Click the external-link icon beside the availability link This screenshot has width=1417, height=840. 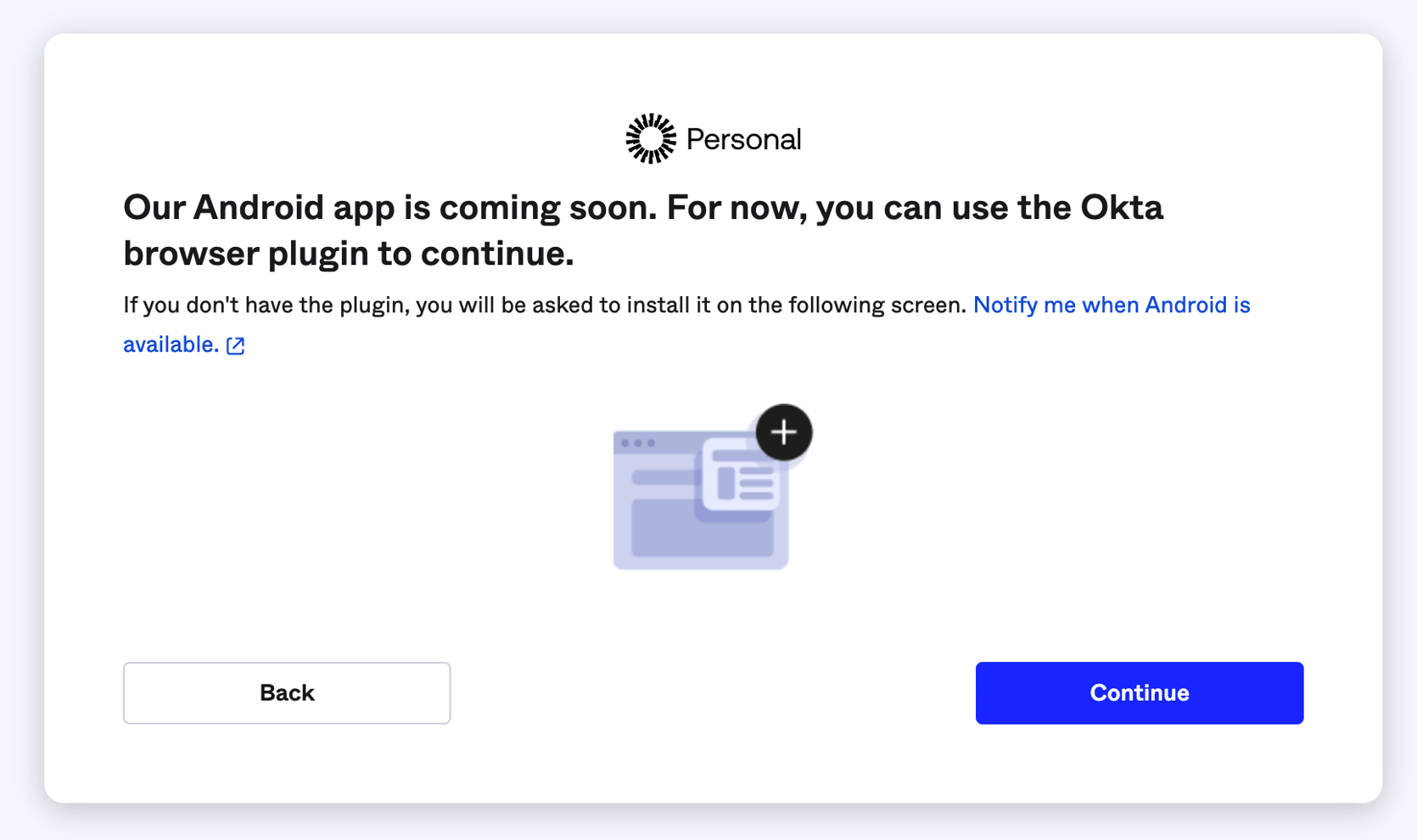[235, 344]
